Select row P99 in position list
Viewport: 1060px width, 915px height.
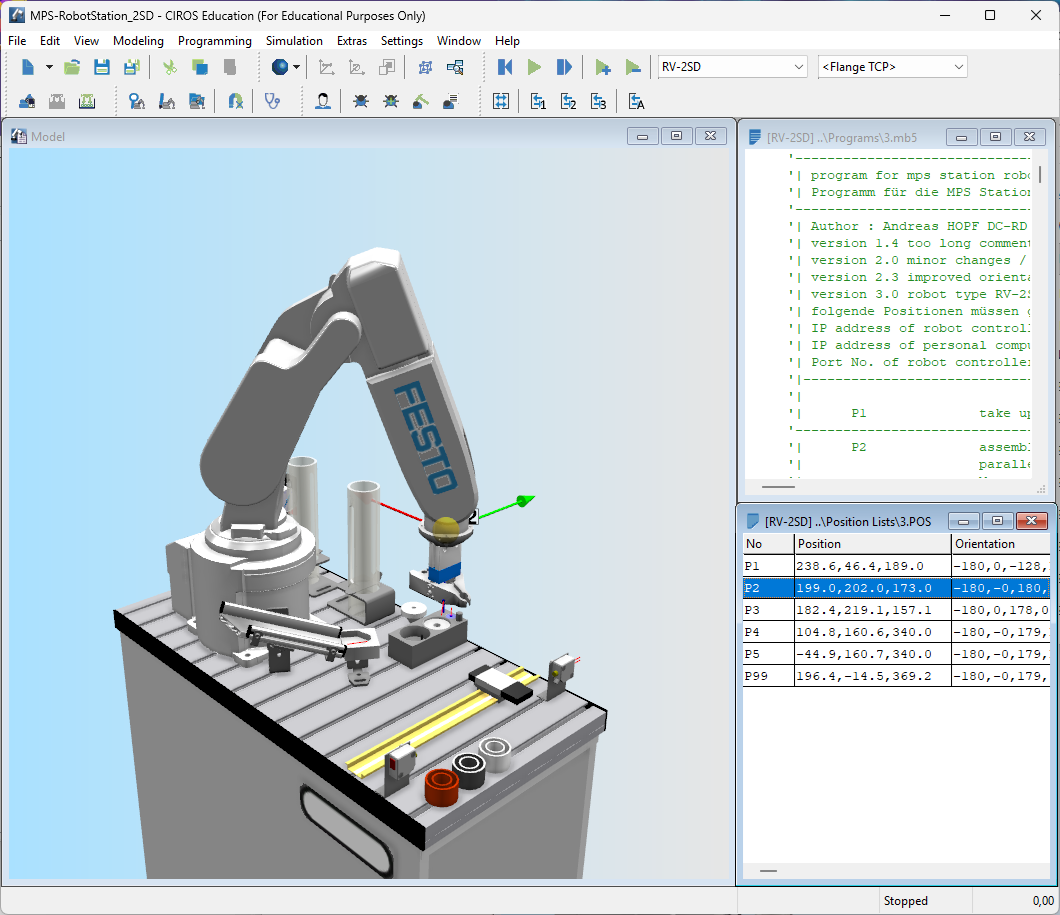896,676
